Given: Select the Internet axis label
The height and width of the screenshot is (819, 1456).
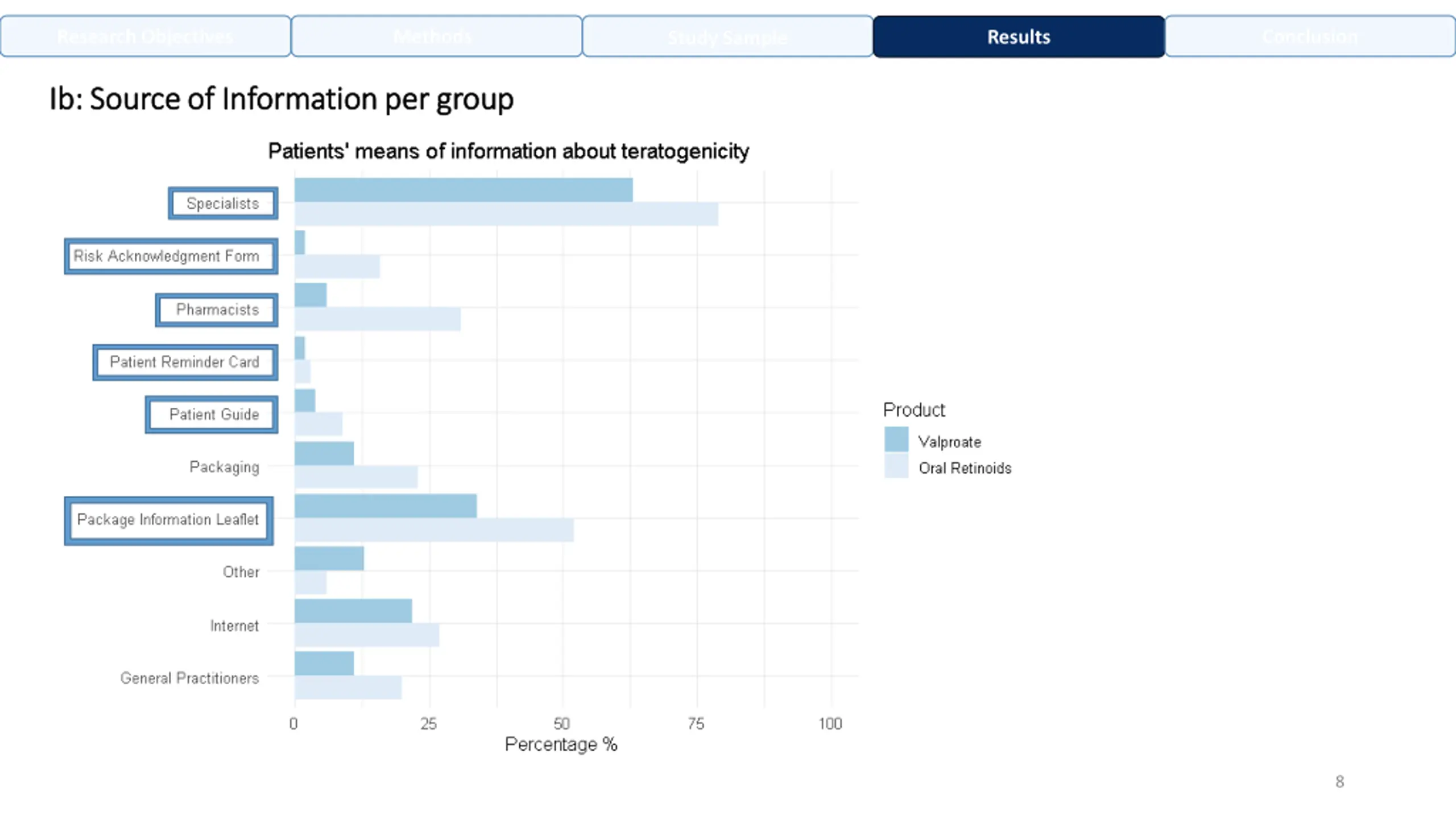Looking at the screenshot, I should click(x=234, y=626).
